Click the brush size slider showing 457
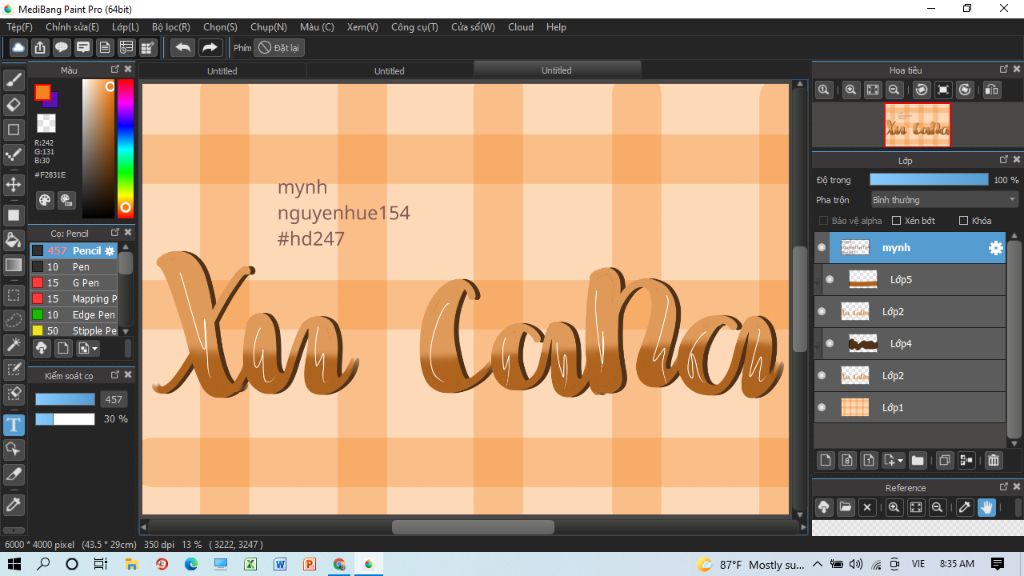 [65, 400]
